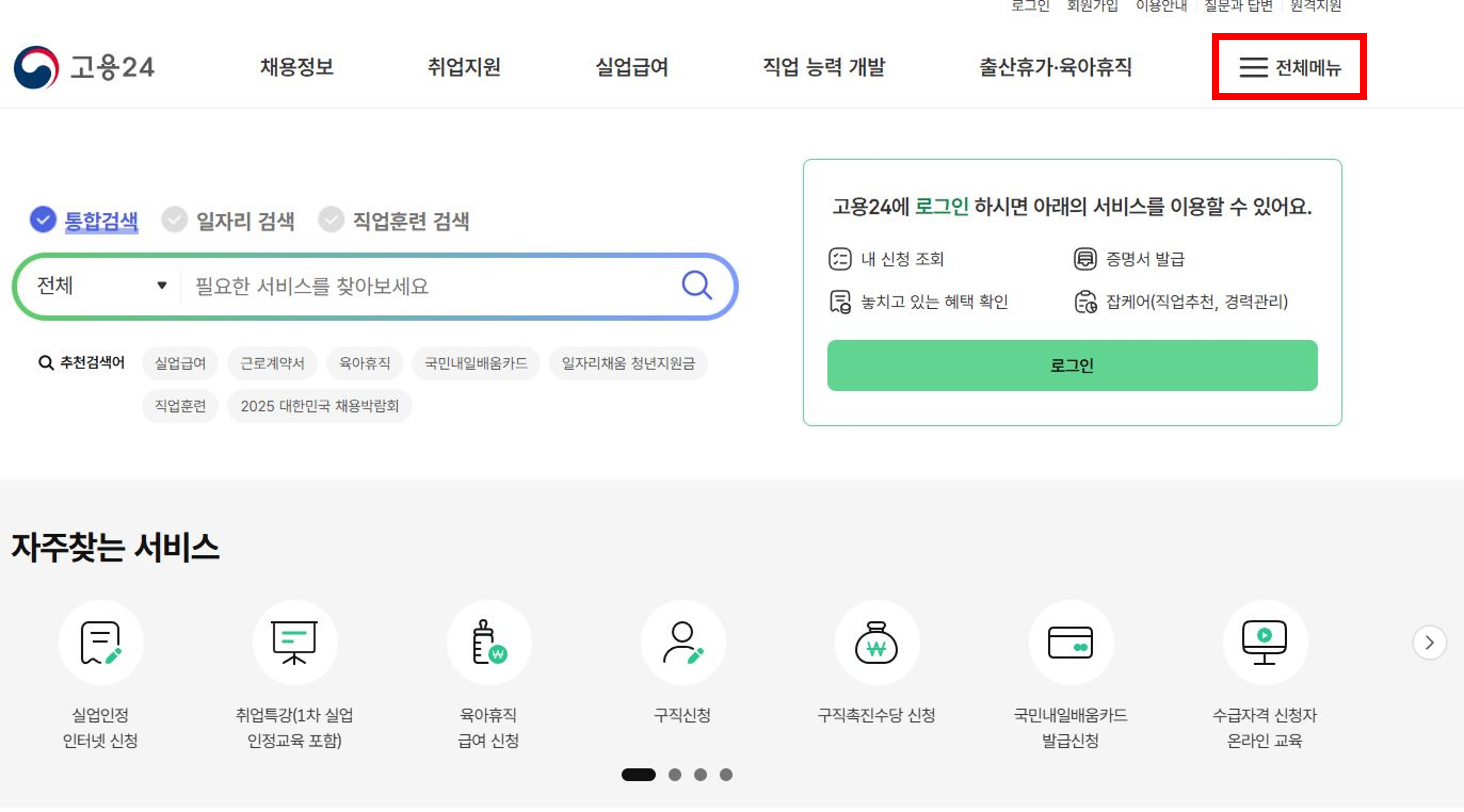Jump to second carousel page dot
The width and height of the screenshot is (1464, 812).
pyautogui.click(x=674, y=774)
